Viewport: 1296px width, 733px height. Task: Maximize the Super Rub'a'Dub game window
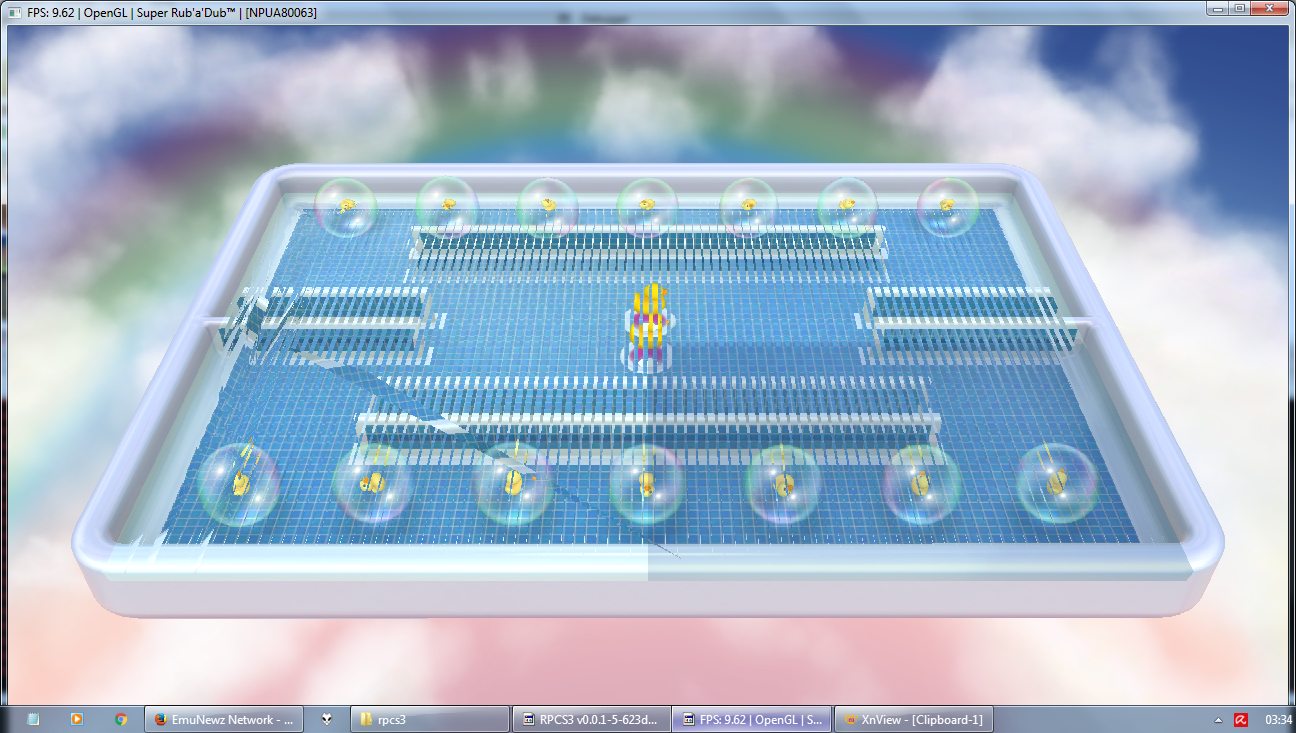coord(1239,8)
